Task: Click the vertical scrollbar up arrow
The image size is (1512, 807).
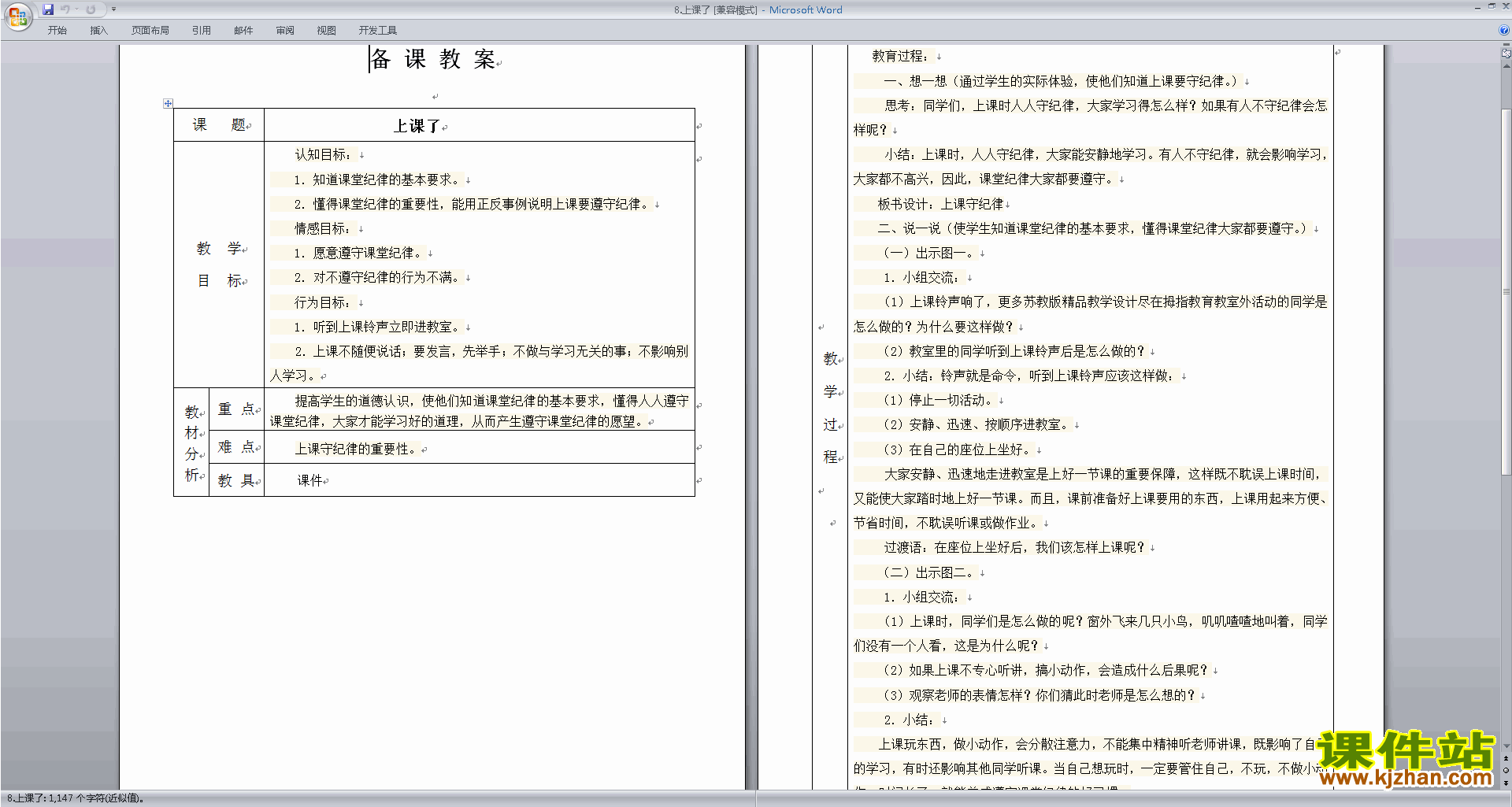Action: coord(1506,65)
